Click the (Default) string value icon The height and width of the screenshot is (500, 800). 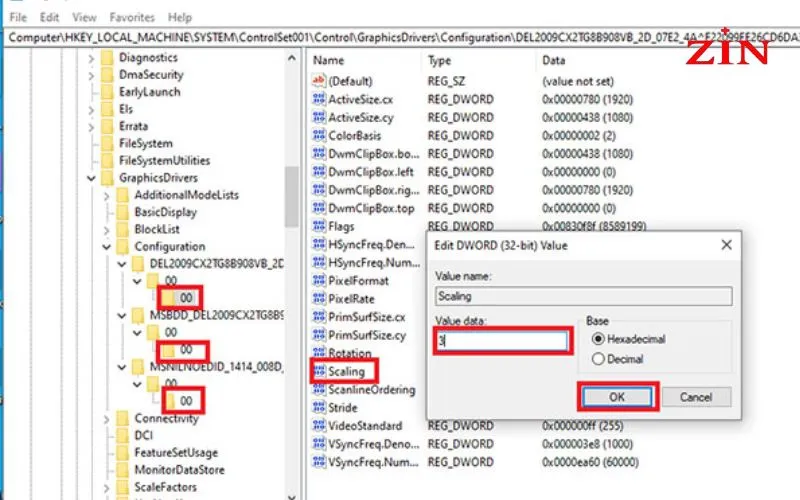click(319, 81)
